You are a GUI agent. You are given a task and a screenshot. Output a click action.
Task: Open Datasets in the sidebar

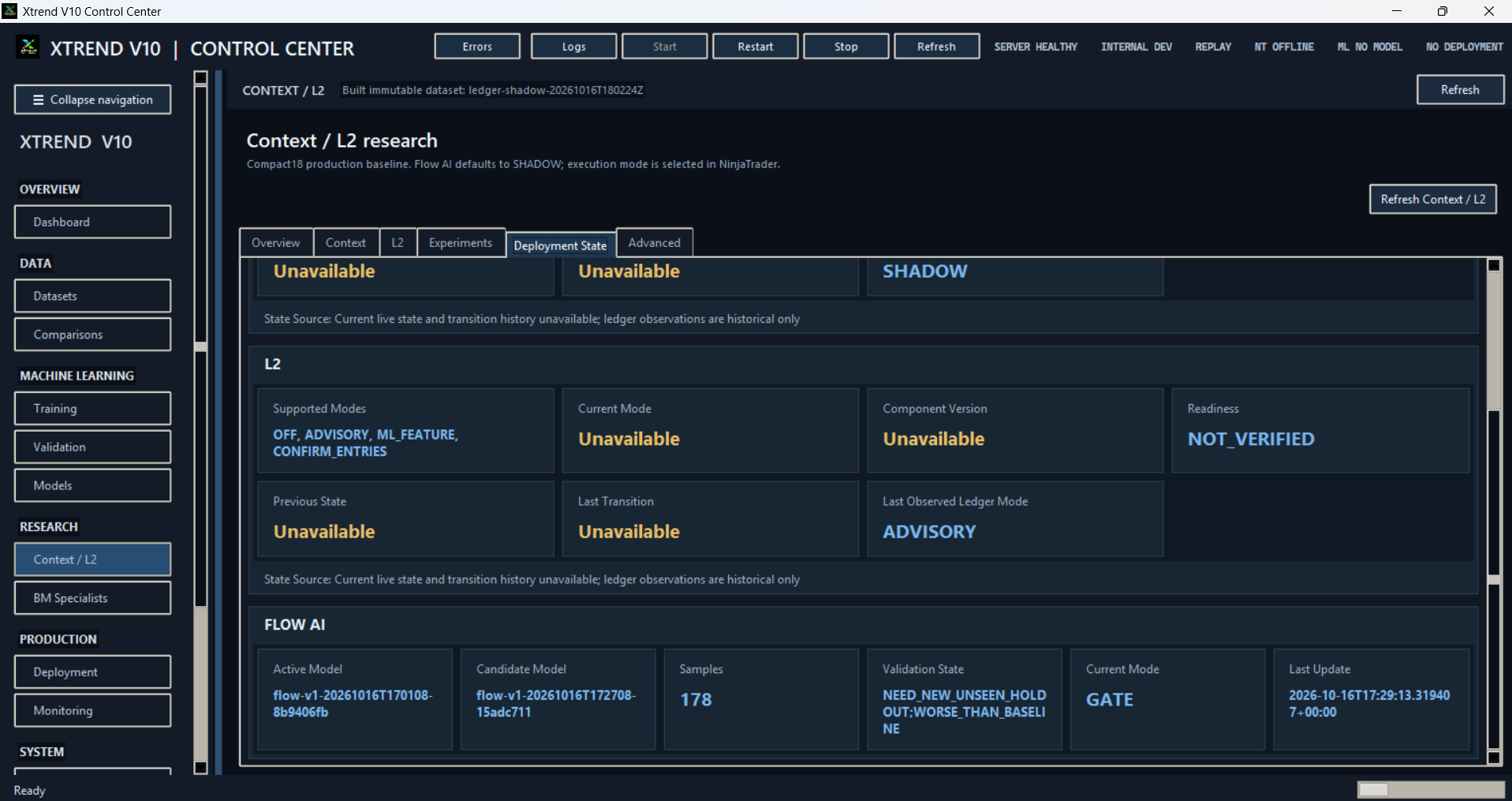click(x=92, y=296)
